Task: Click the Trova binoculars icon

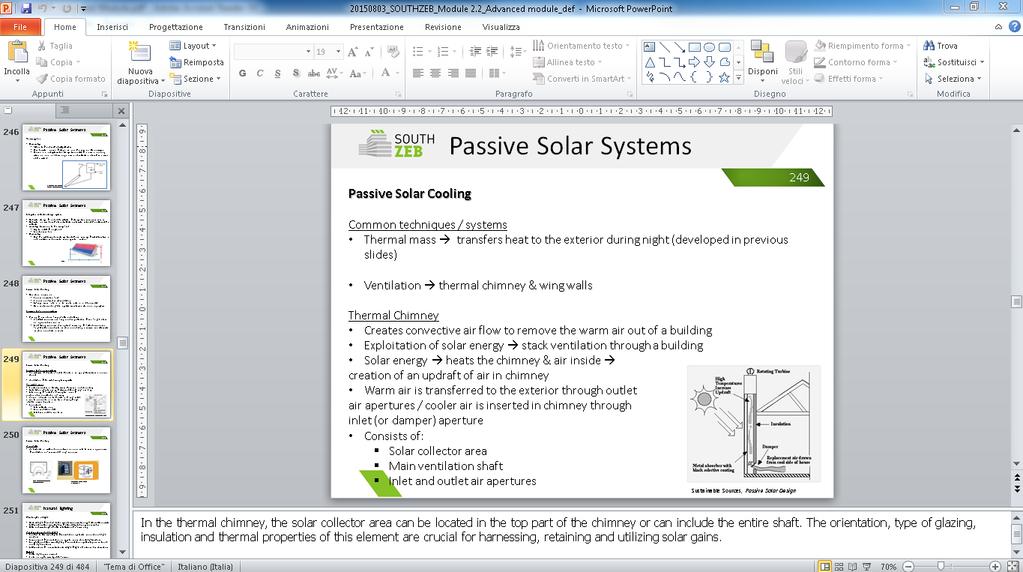Action: pos(928,46)
